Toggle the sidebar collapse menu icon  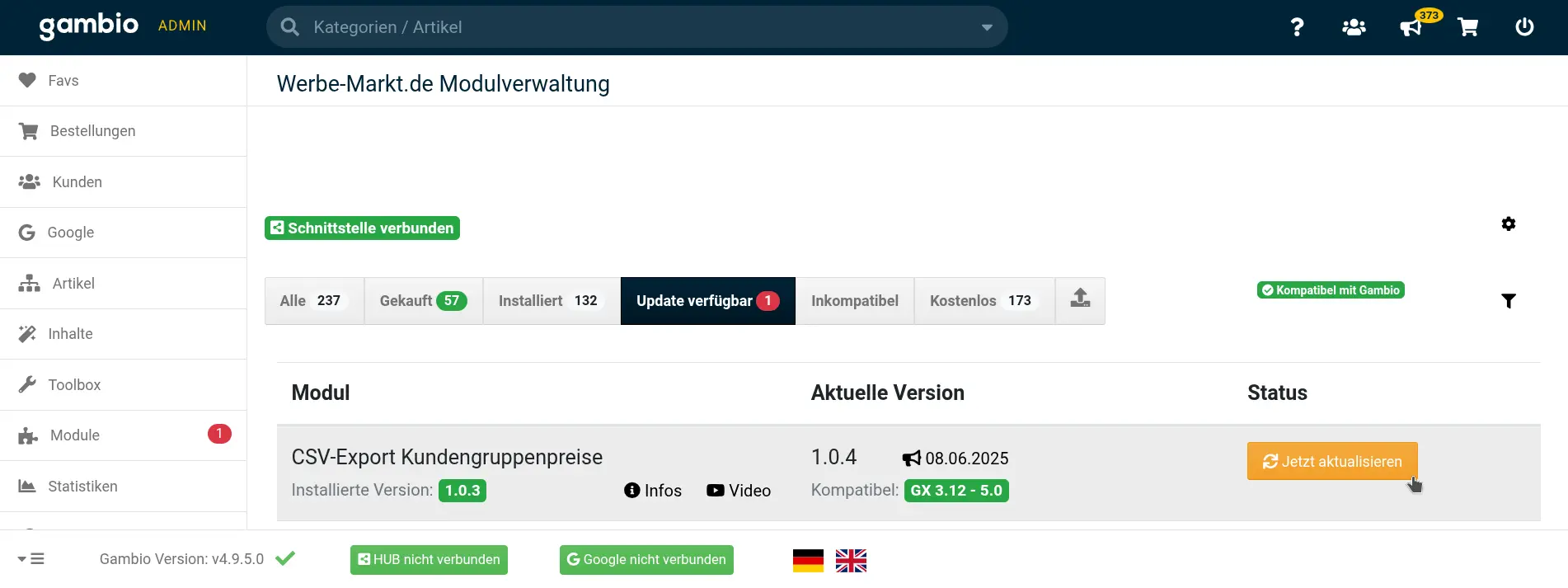(x=31, y=559)
